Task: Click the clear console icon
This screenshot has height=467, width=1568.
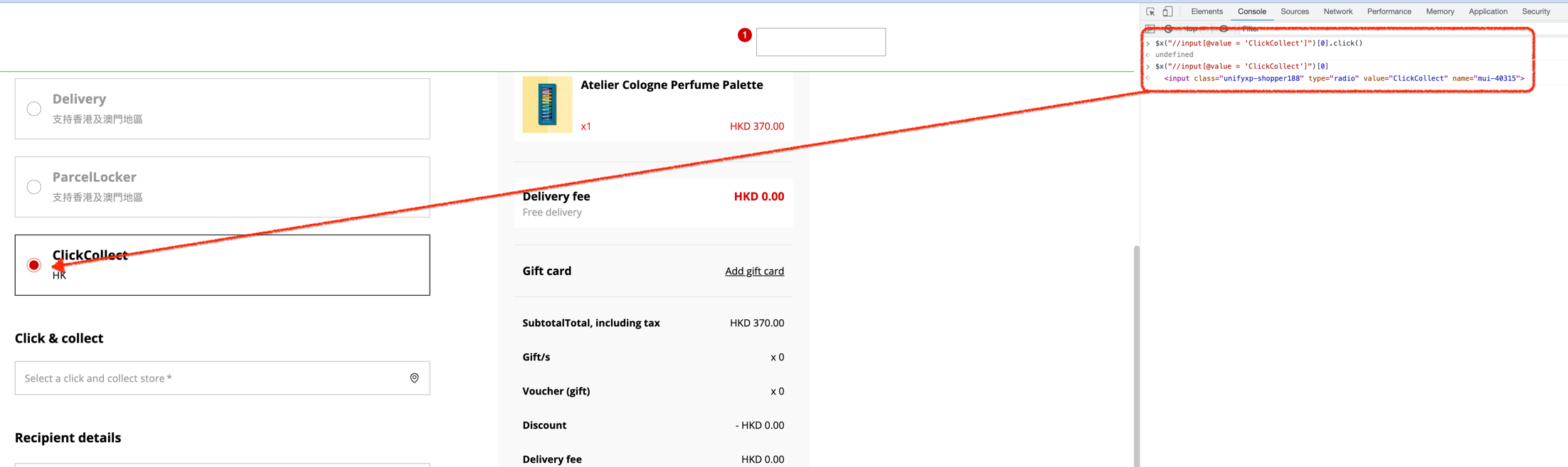Action: point(1168,29)
